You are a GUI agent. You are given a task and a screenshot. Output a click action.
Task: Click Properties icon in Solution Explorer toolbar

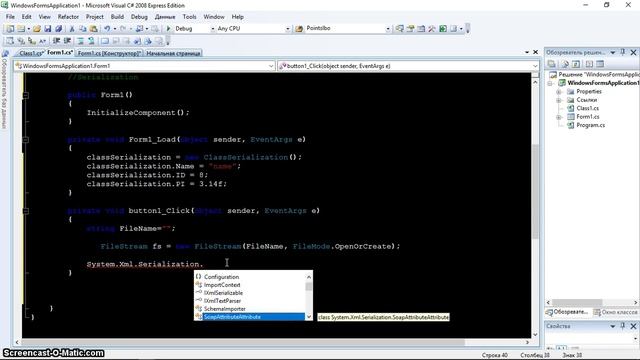551,64
